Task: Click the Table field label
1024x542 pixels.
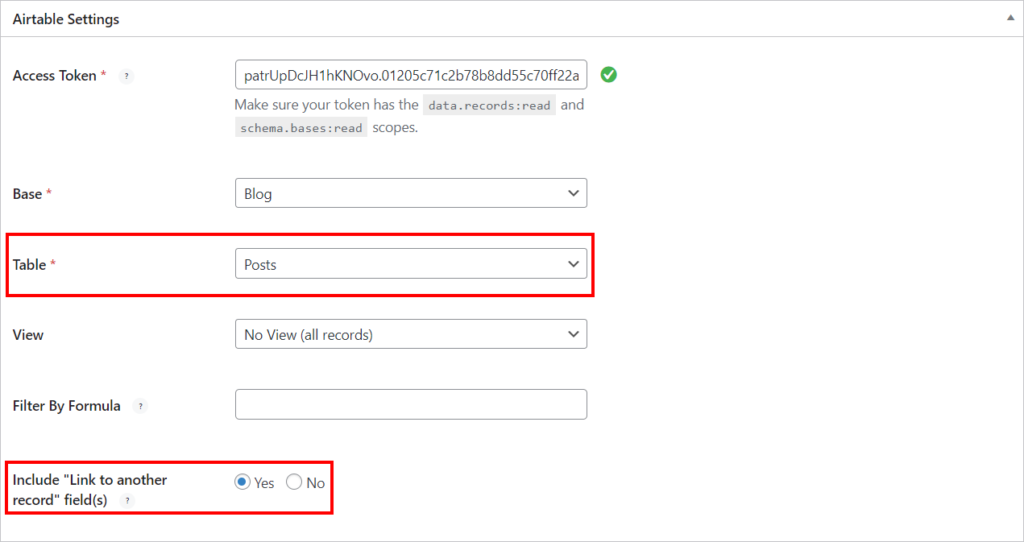Action: click(29, 264)
